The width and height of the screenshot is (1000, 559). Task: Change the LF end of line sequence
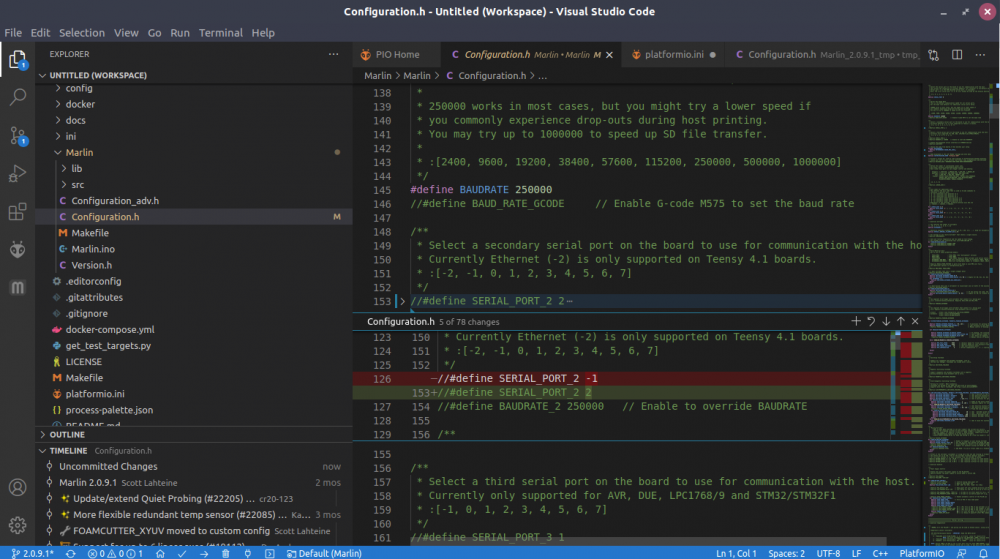click(x=857, y=553)
